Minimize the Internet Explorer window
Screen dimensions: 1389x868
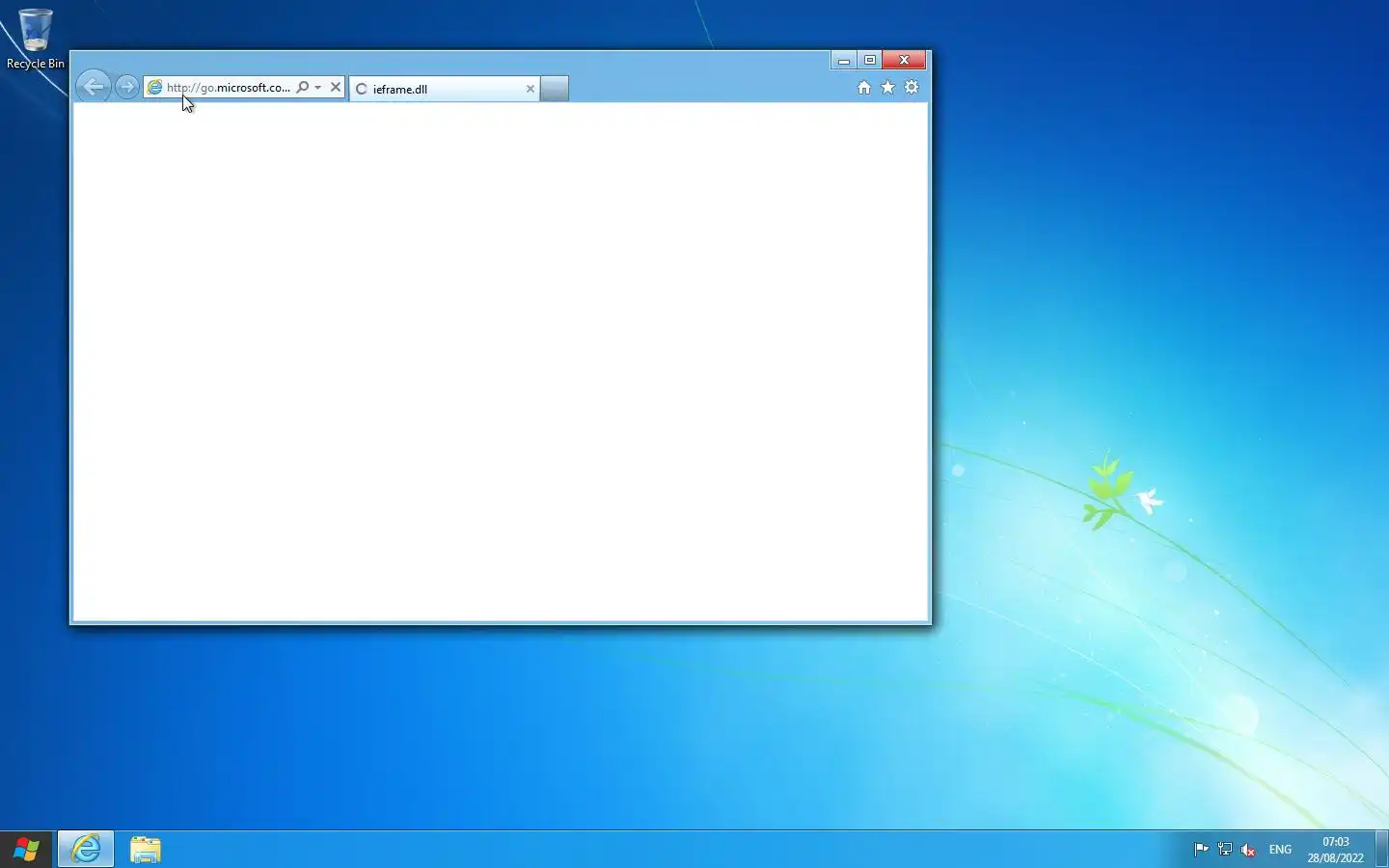coord(844,60)
